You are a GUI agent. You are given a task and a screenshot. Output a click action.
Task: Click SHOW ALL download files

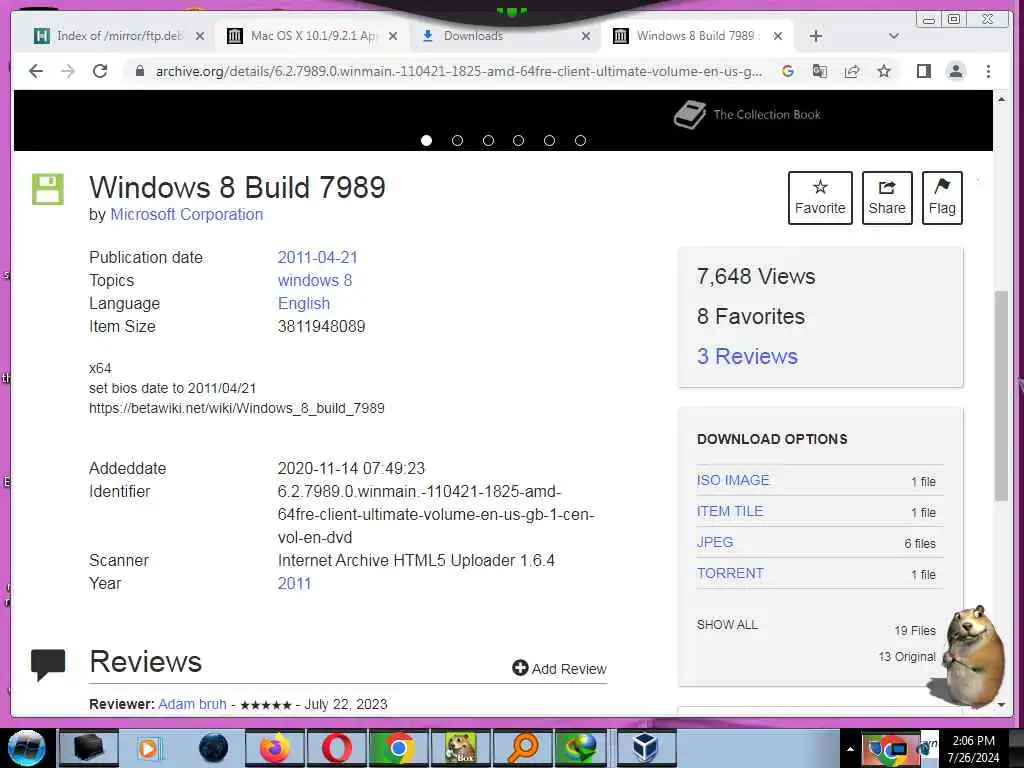coord(727,624)
